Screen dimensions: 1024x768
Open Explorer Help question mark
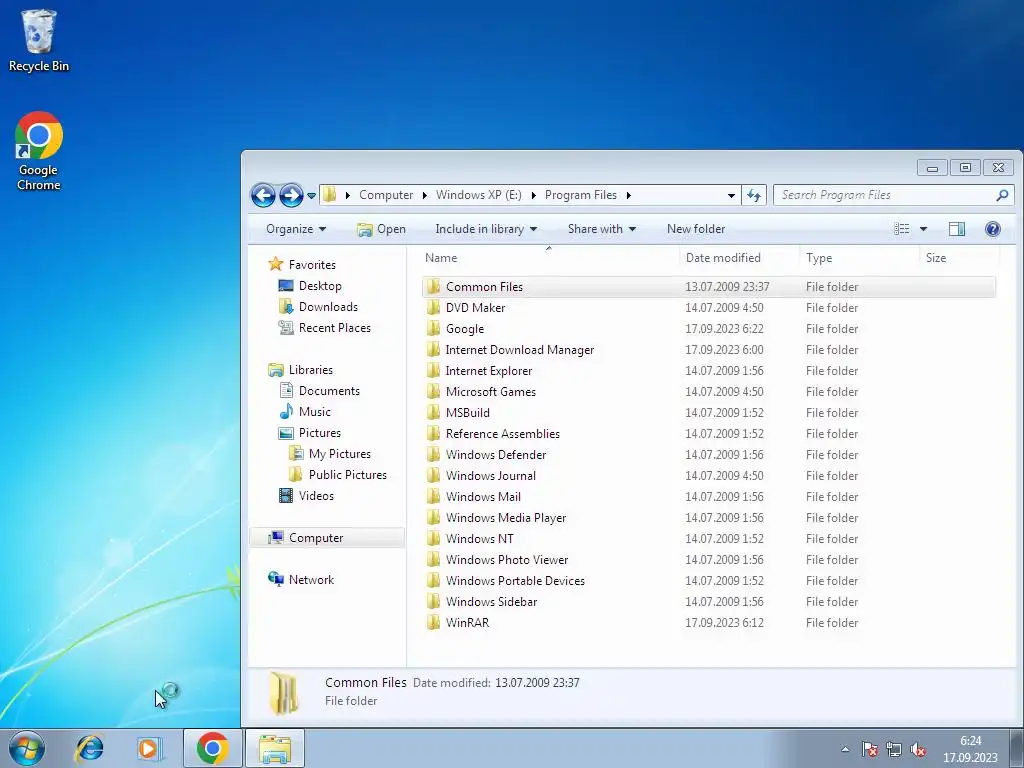993,229
